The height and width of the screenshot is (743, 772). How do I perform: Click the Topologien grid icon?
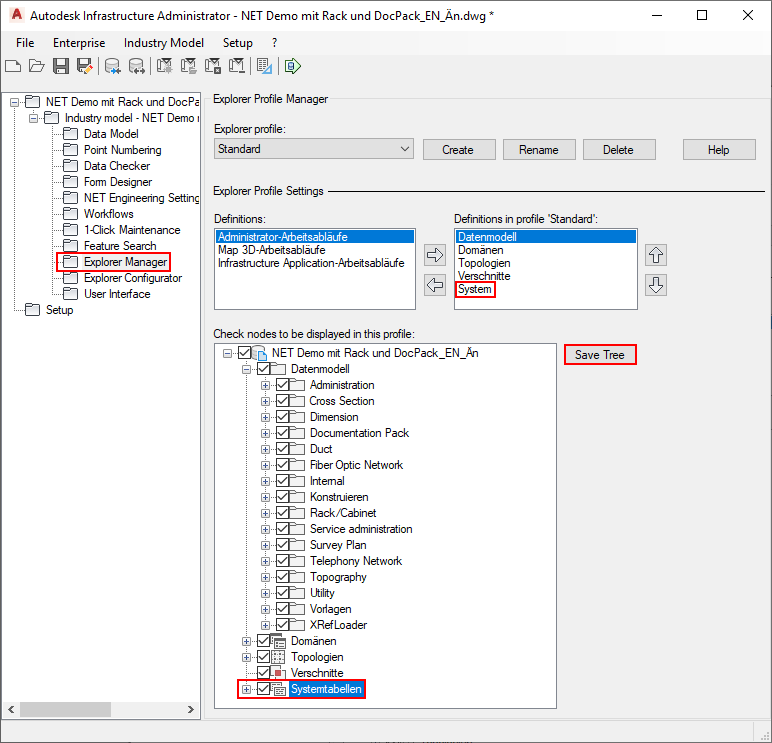(279, 657)
